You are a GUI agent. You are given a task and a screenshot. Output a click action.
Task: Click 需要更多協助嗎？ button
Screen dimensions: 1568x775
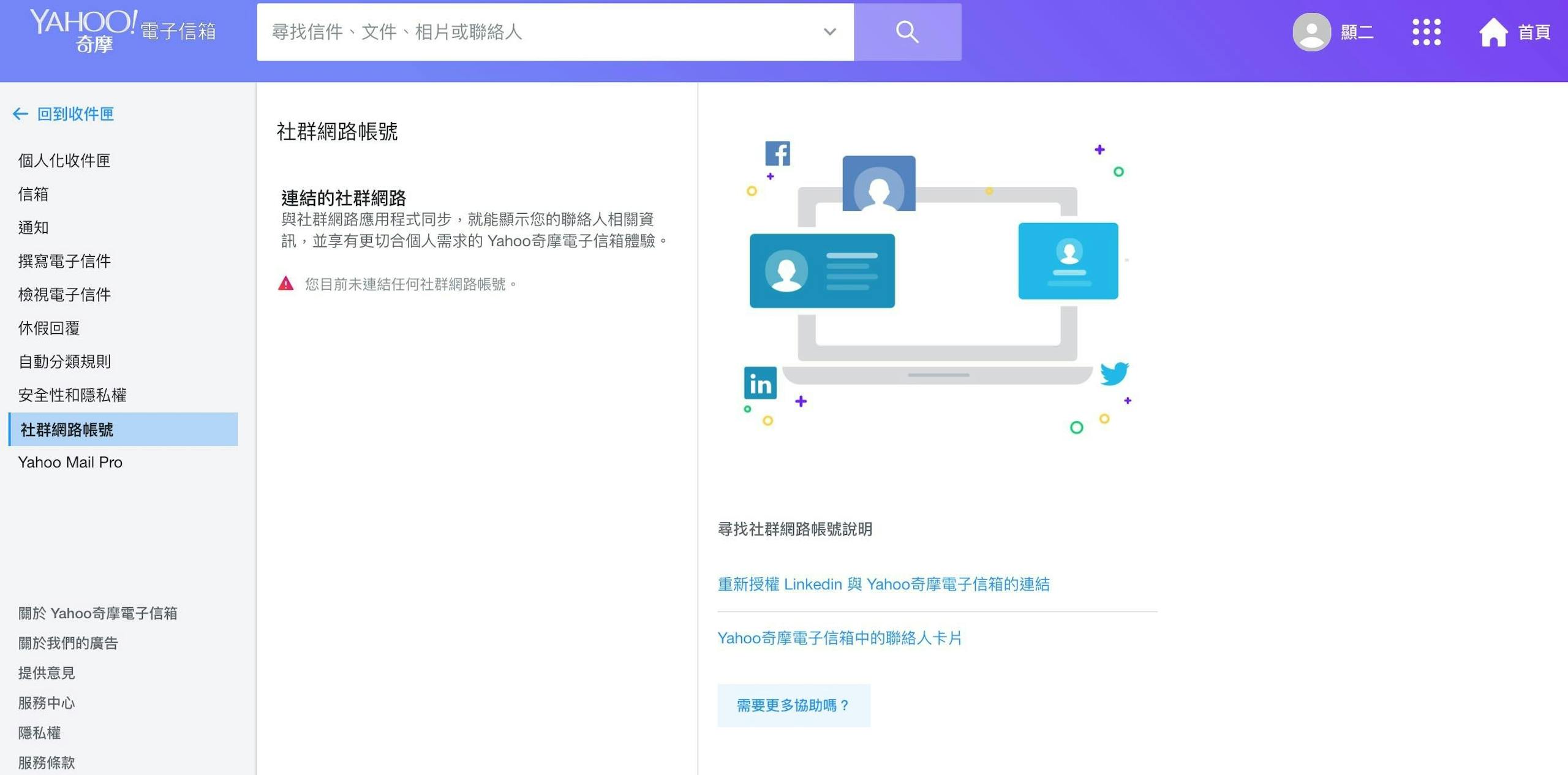[793, 705]
